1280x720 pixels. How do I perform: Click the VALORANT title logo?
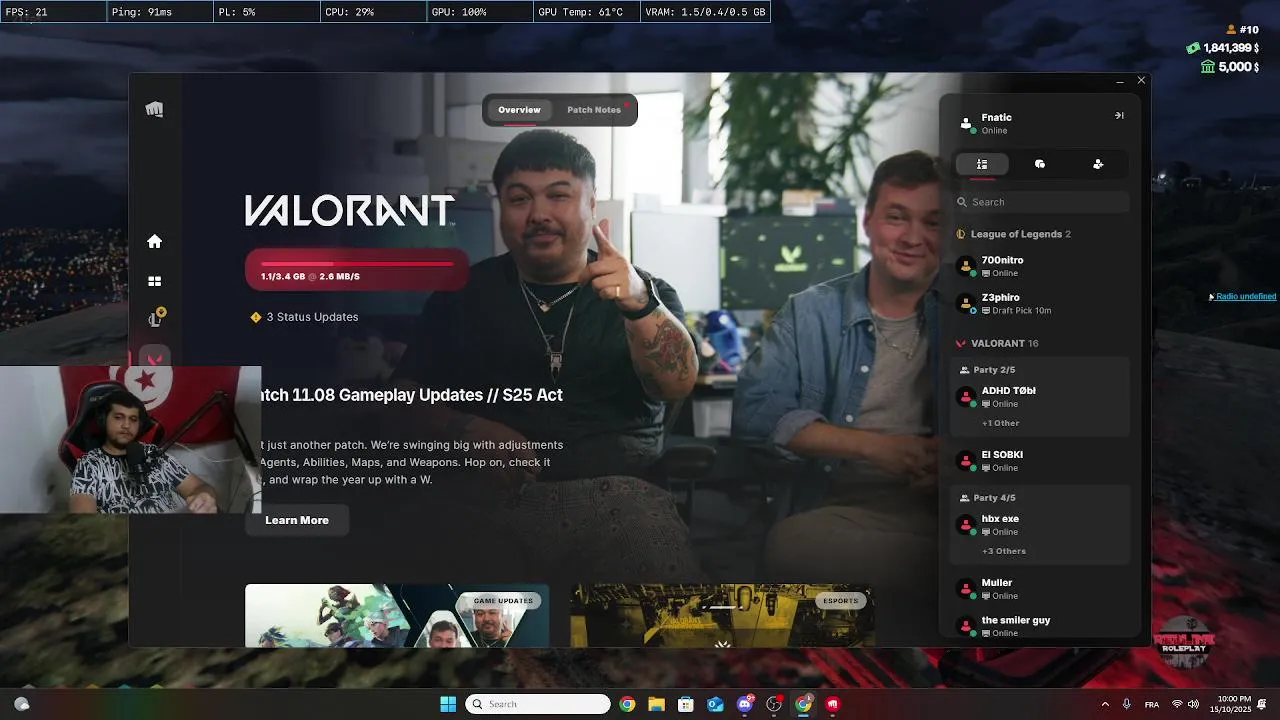pyautogui.click(x=350, y=210)
